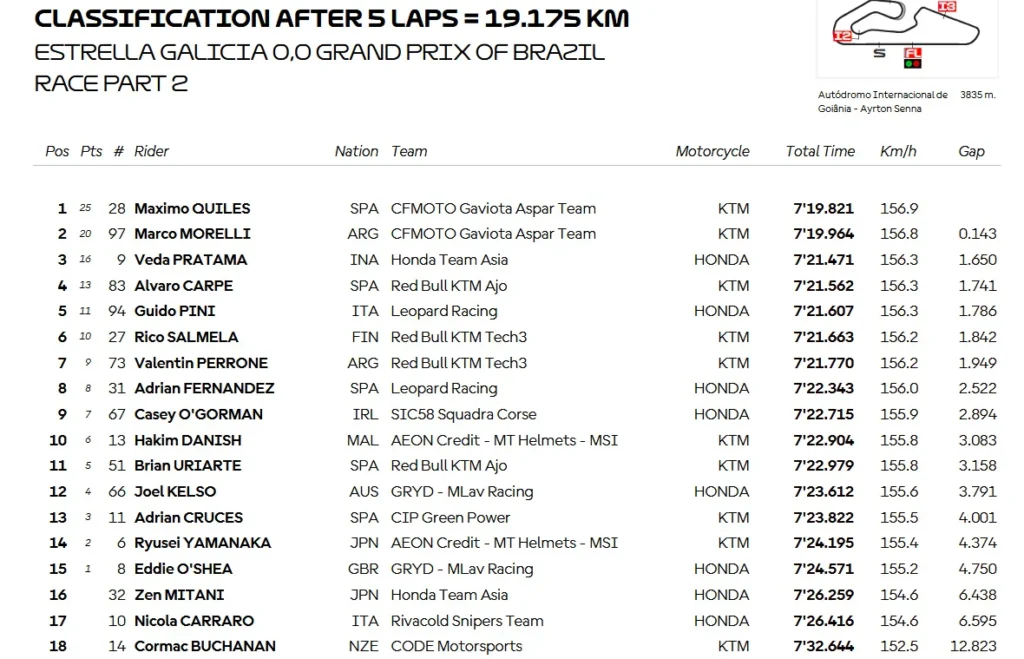Click the S start marker on track map
1024x659 pixels.
pyautogui.click(x=879, y=53)
